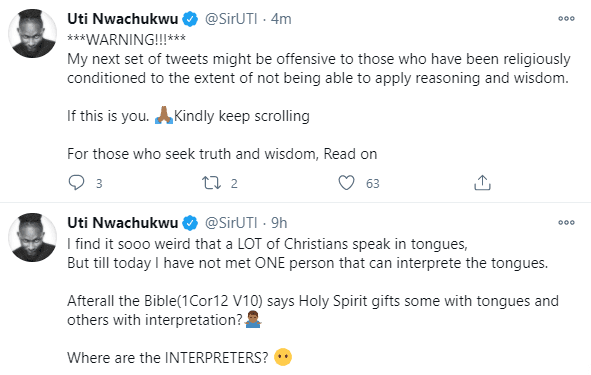Open Uti Nwachukwu's avatar on the second tweet
This screenshot has width=591, height=375.
click(x=33, y=237)
